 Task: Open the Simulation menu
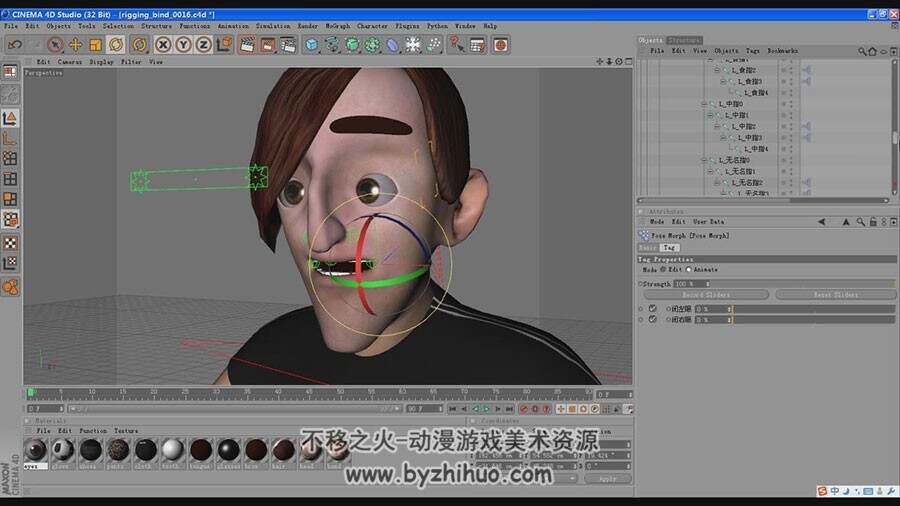click(x=273, y=26)
